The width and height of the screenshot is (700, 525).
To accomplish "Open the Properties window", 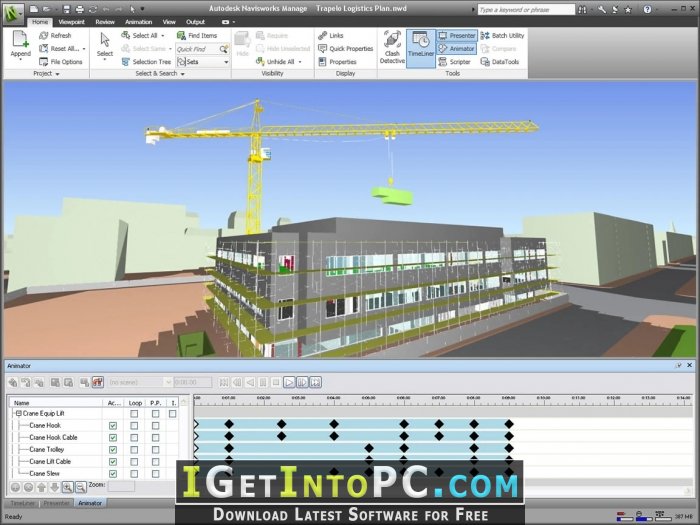I will coord(337,62).
